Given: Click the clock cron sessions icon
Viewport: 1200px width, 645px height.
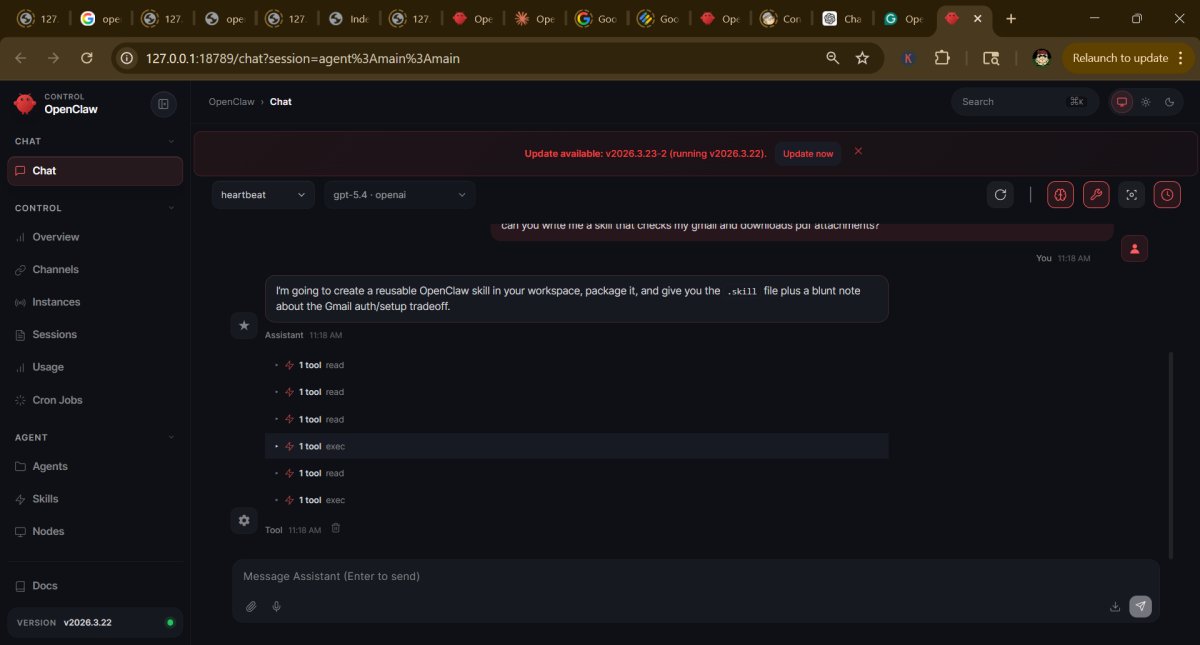Looking at the screenshot, I should (x=1167, y=195).
